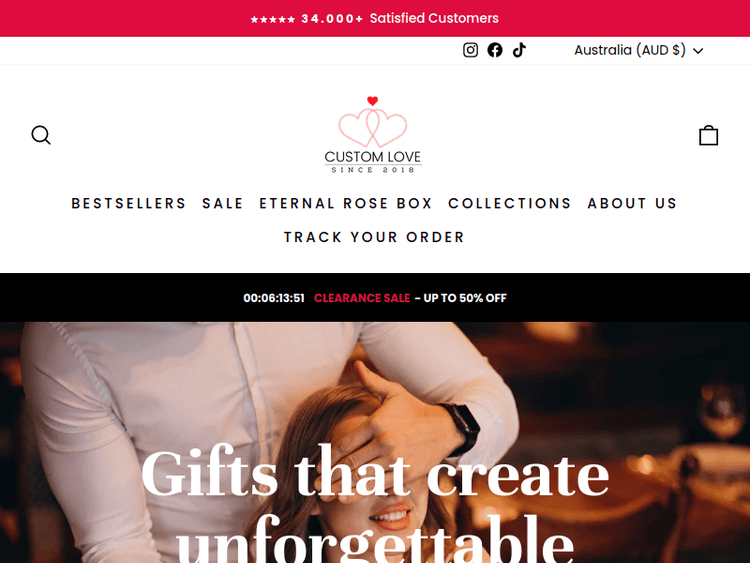Click the red heart atop logo

point(373,100)
